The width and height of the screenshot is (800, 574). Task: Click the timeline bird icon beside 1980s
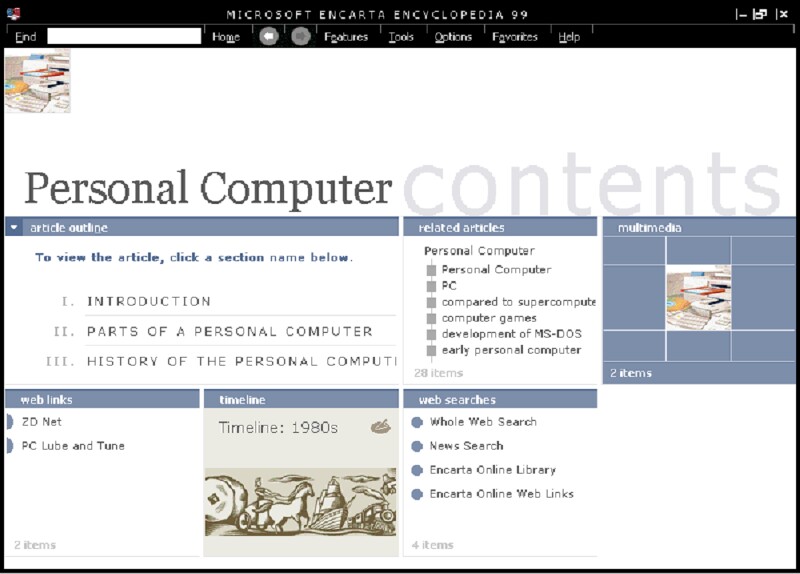pyautogui.click(x=381, y=427)
